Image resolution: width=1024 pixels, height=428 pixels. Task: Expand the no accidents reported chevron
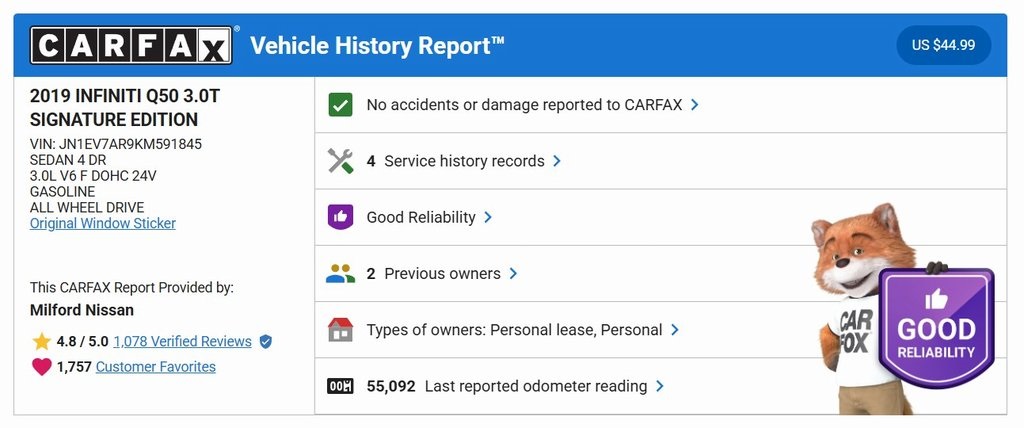click(695, 104)
